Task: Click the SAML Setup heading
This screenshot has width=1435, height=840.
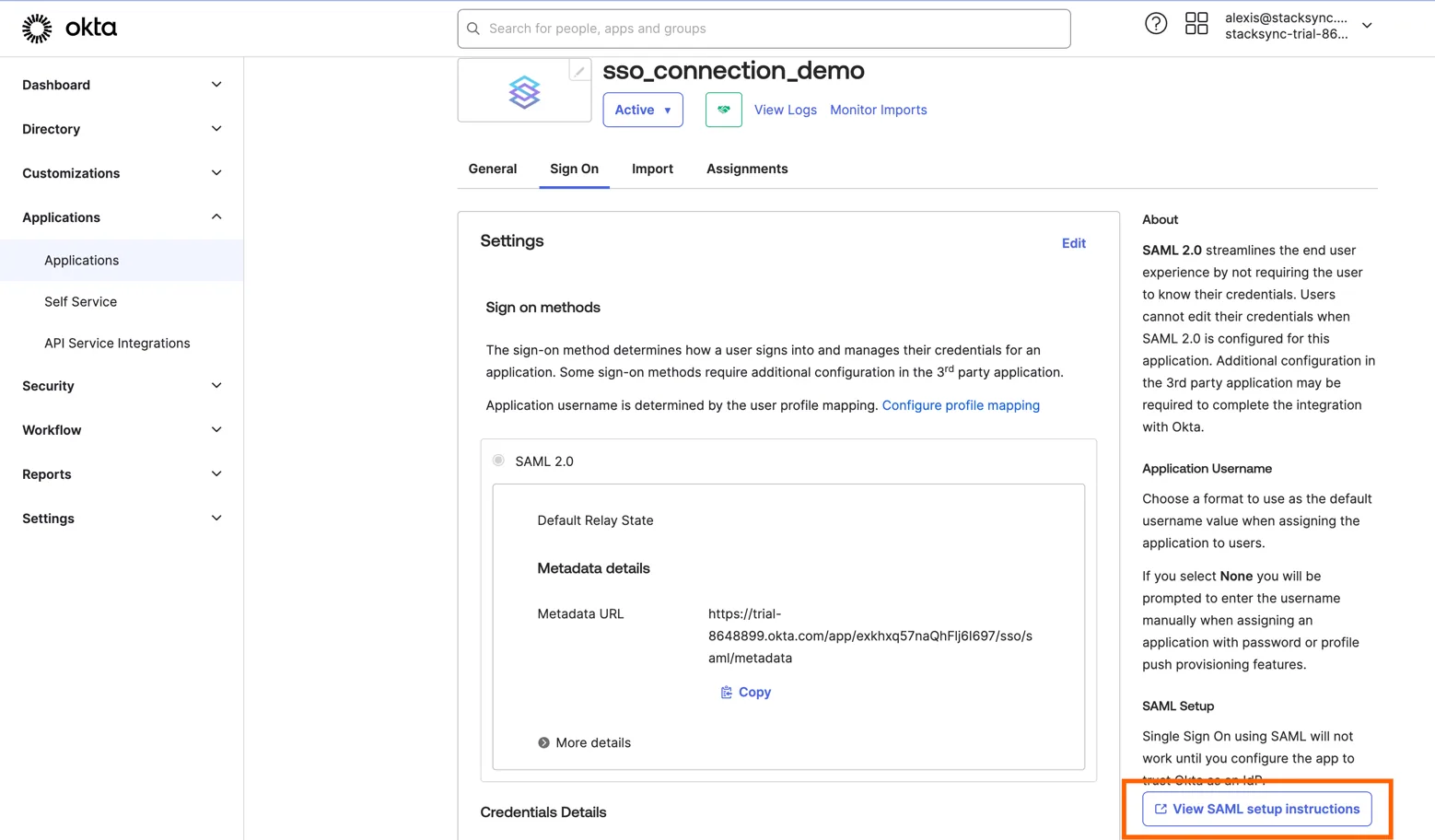Action: click(x=1178, y=706)
